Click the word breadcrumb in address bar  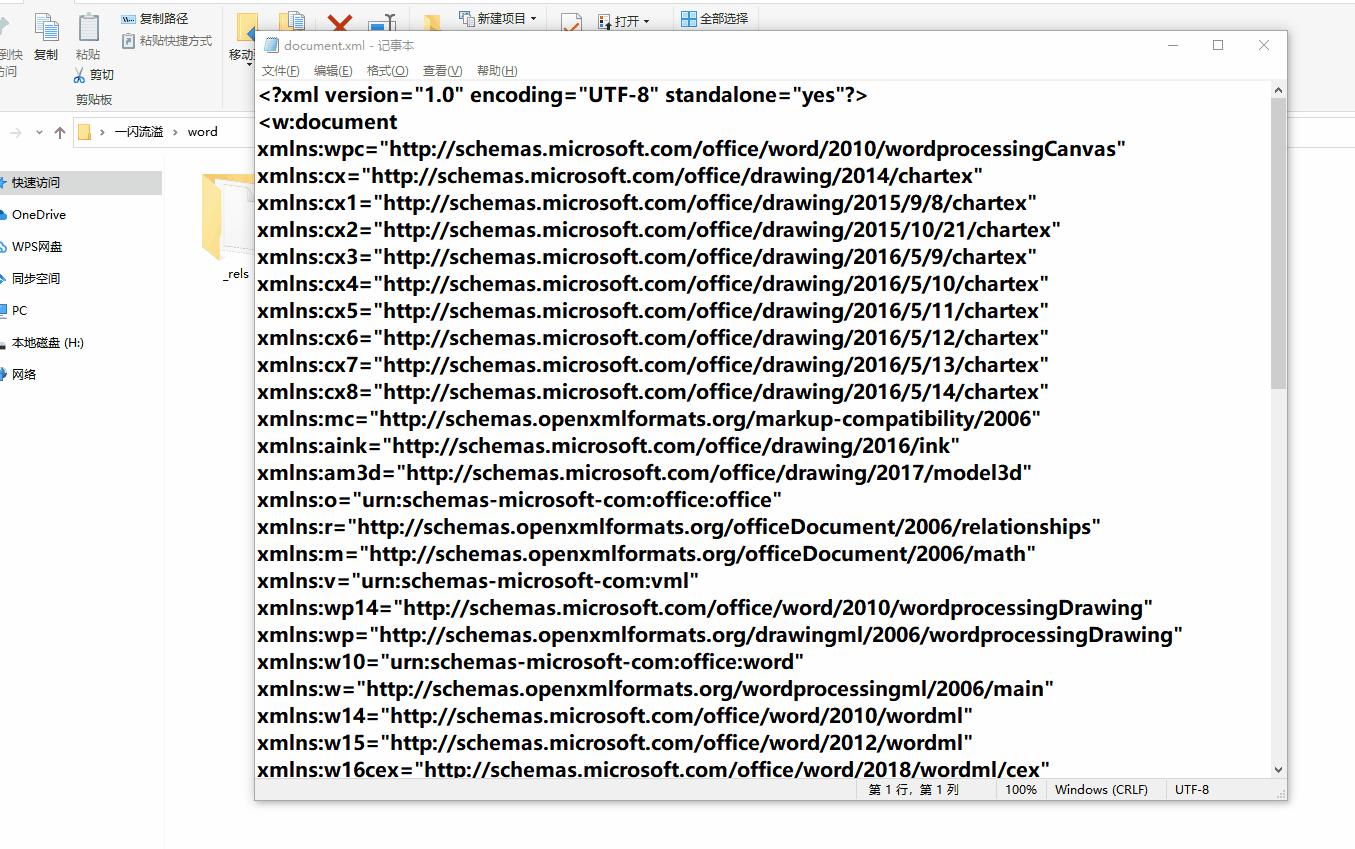[202, 132]
